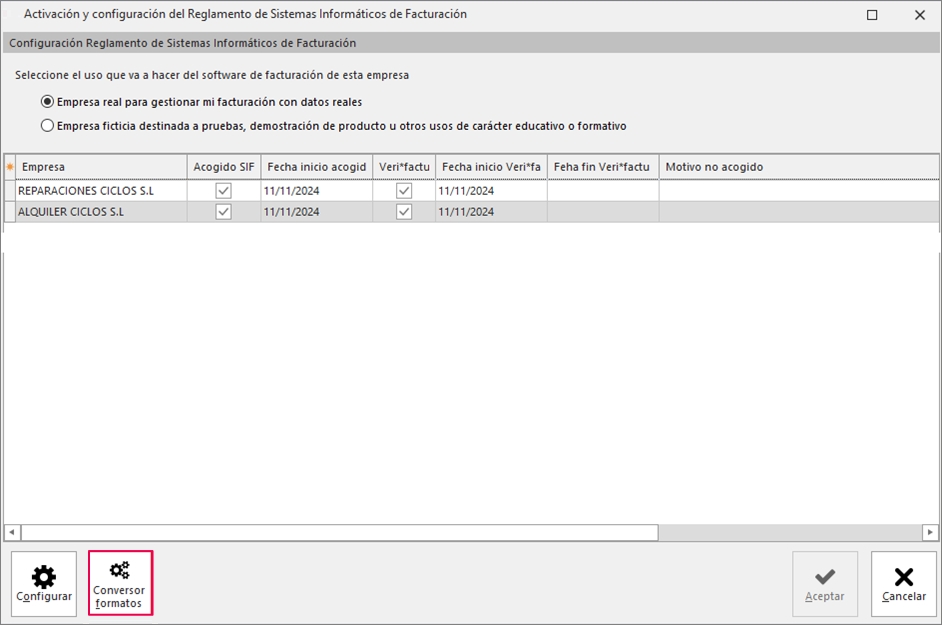Close the dialog with the X icon

[x=920, y=15]
